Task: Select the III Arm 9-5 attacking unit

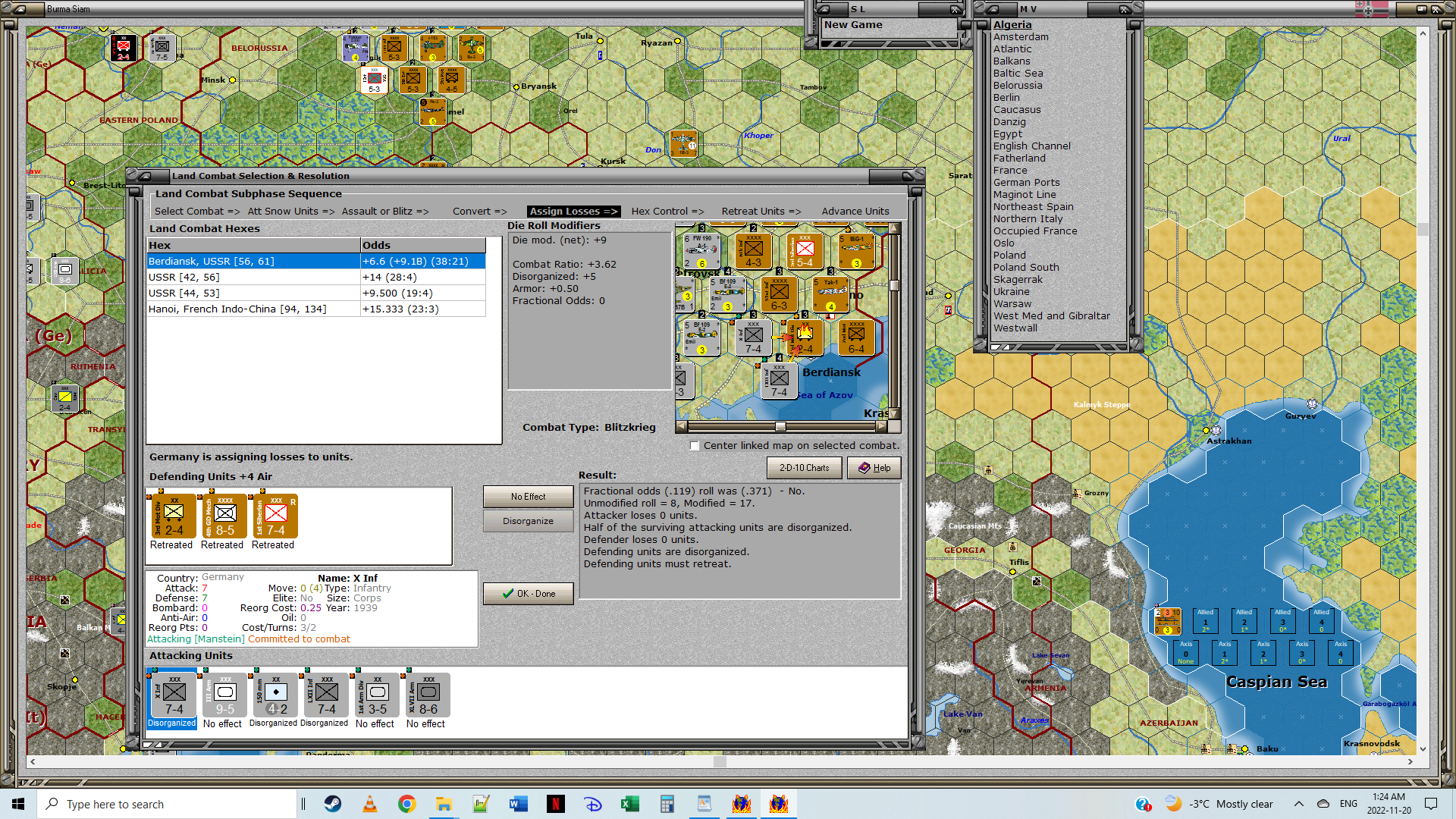Action: click(x=224, y=695)
